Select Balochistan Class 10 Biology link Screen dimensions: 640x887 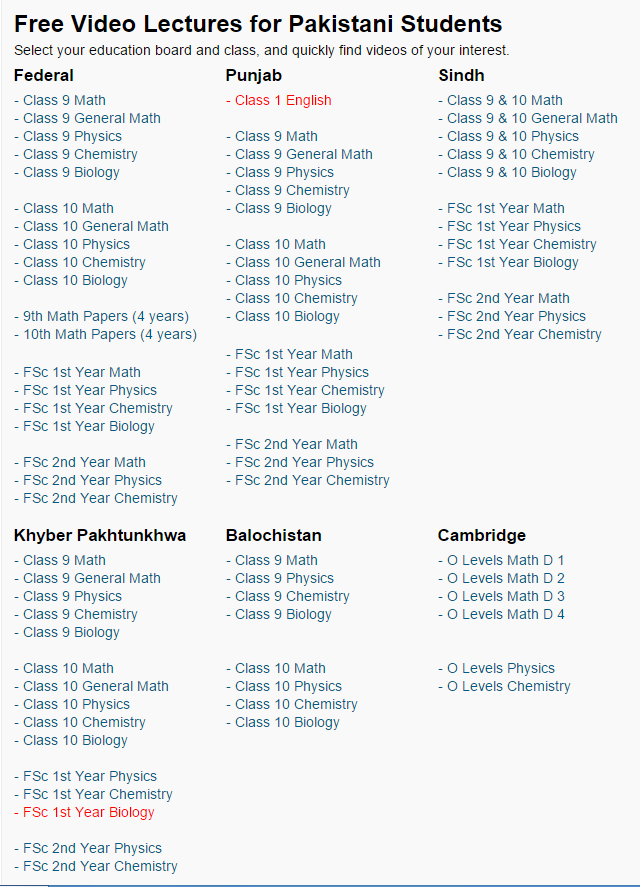point(287,722)
